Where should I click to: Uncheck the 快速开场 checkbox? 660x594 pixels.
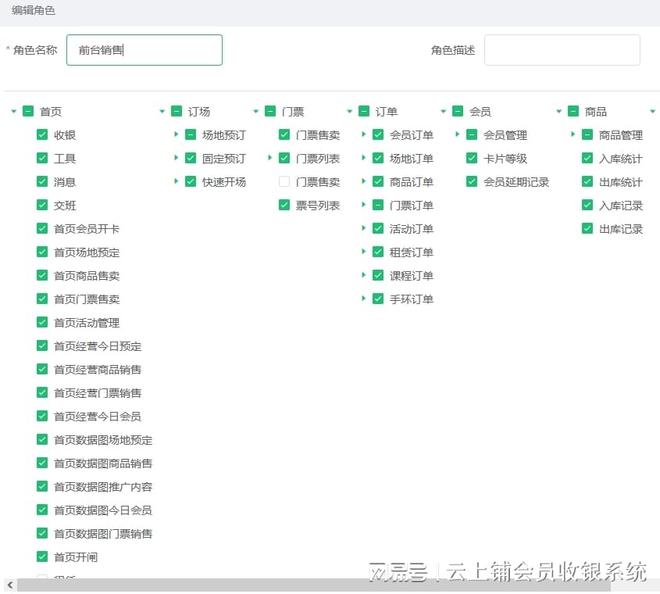coord(191,181)
